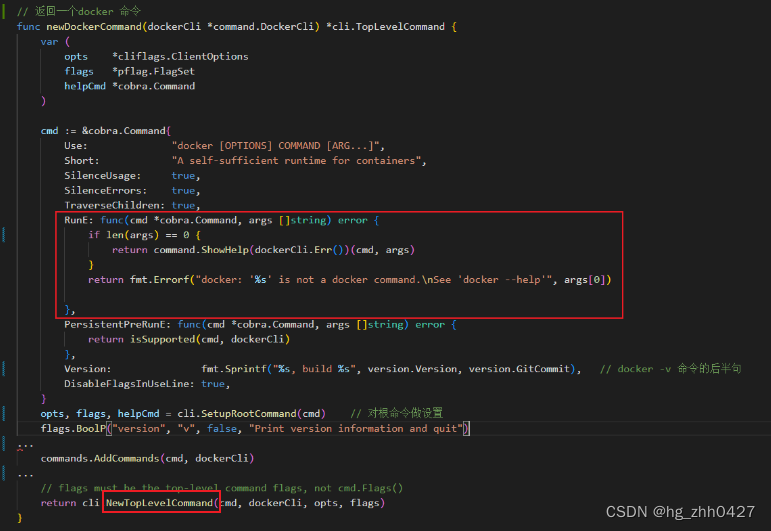Viewport: 771px width, 531px height.
Task: Click the 'Use:' field name
Action: tap(76, 146)
